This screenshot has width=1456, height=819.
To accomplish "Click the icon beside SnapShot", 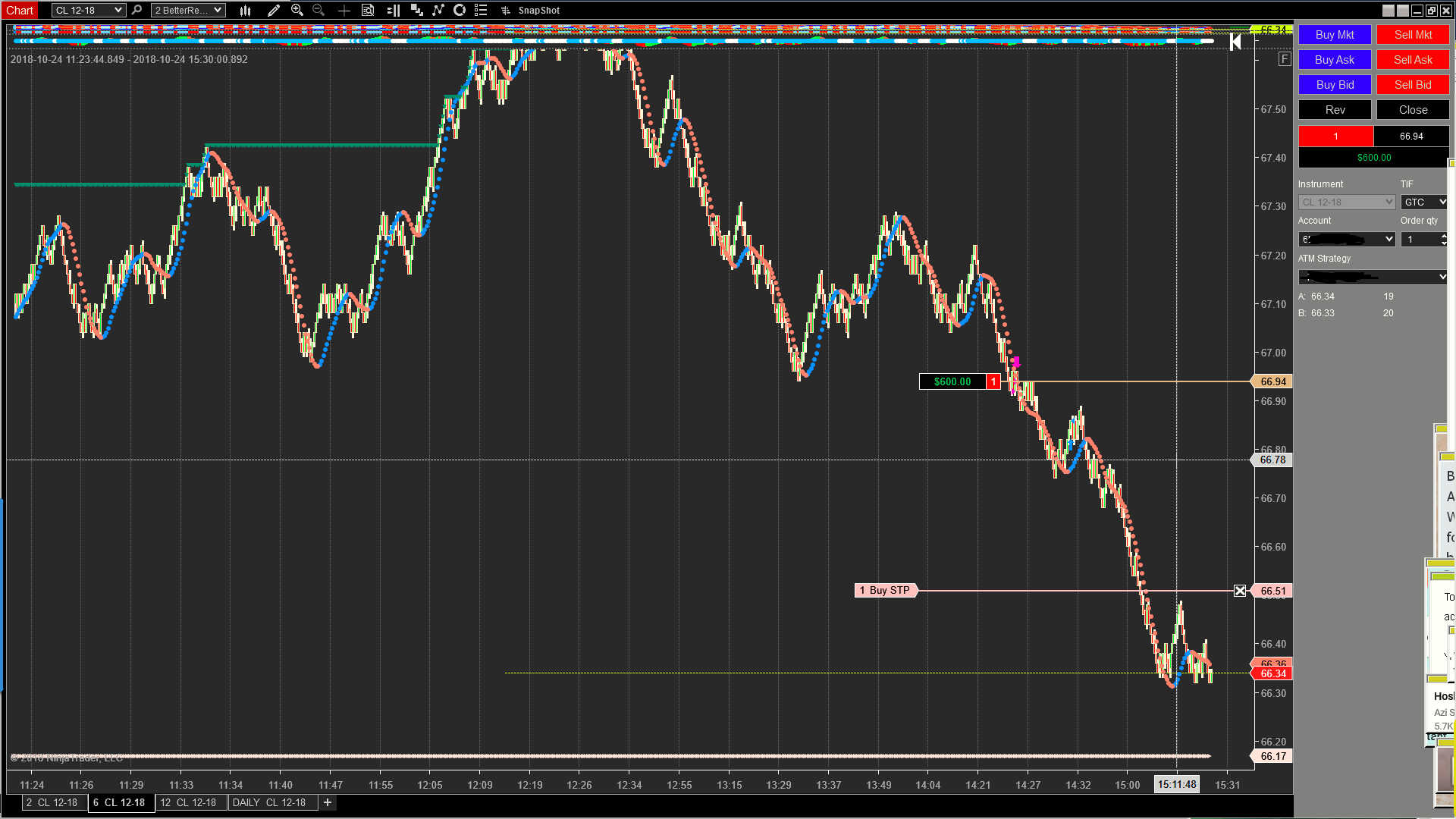I will 506,11.
